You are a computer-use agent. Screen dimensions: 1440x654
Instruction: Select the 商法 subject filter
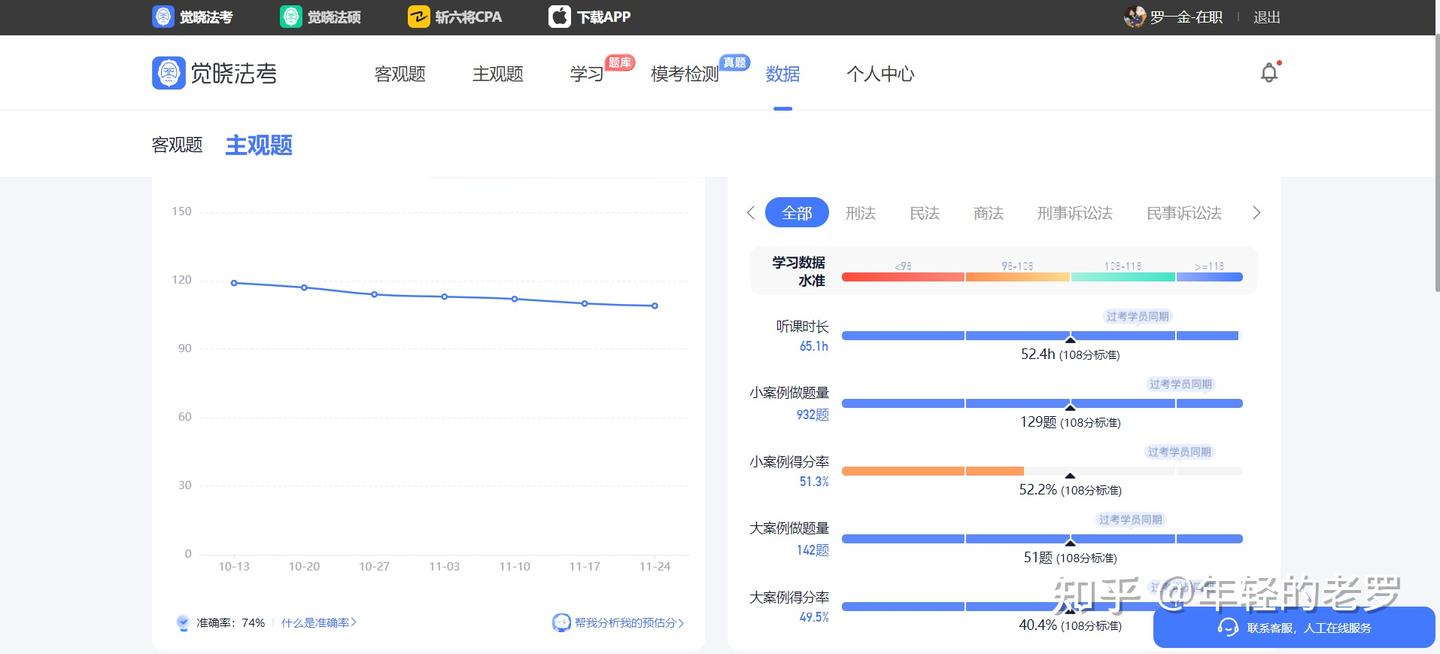click(x=989, y=213)
